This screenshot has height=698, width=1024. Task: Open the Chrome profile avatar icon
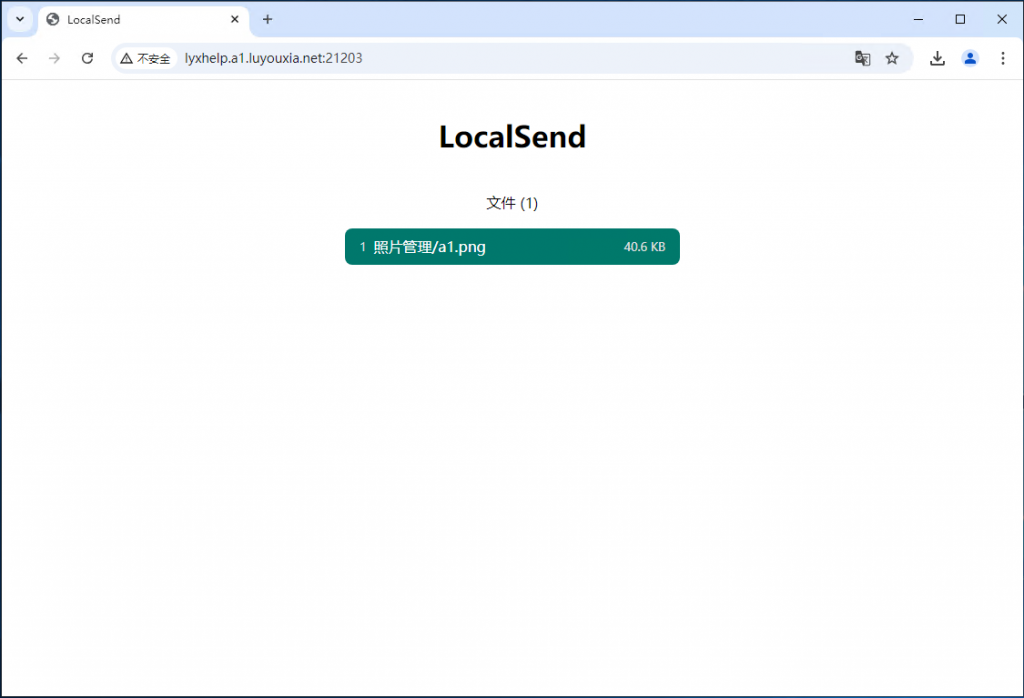point(970,58)
